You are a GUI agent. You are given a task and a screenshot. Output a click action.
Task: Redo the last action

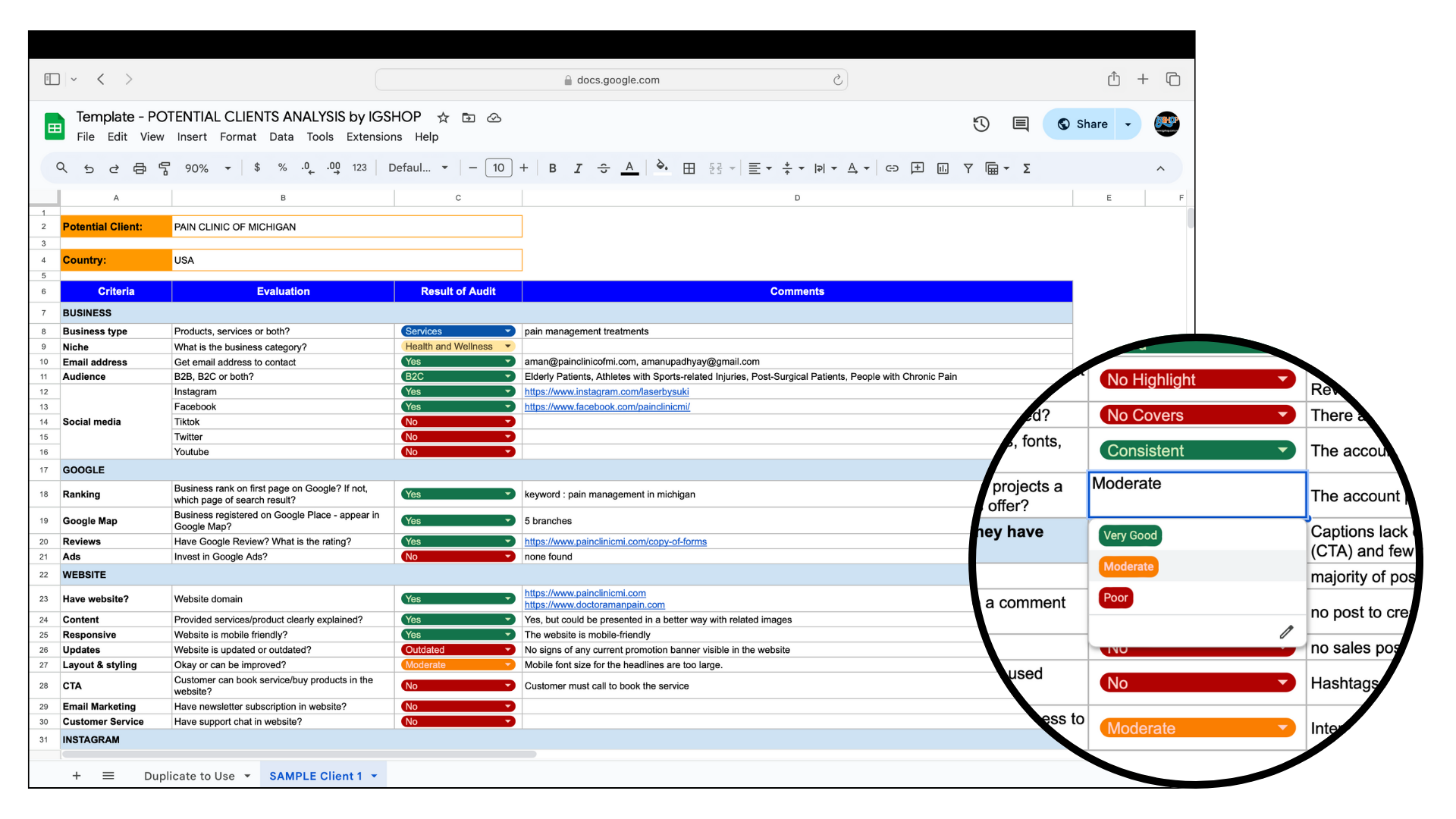(x=114, y=168)
